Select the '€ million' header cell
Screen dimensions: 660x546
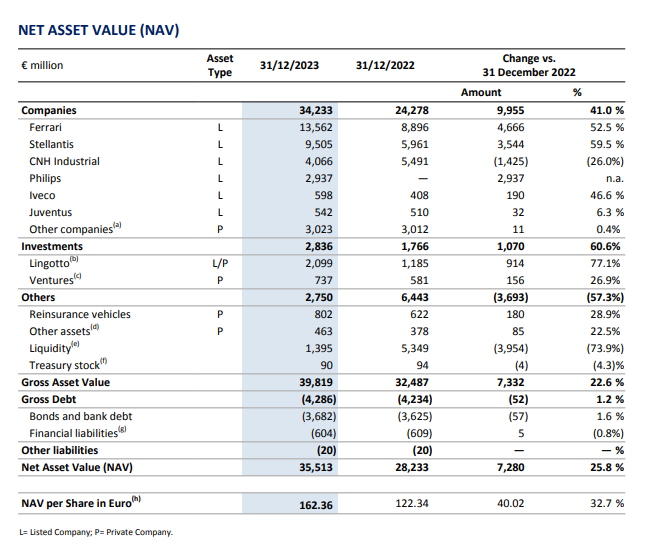coord(42,65)
